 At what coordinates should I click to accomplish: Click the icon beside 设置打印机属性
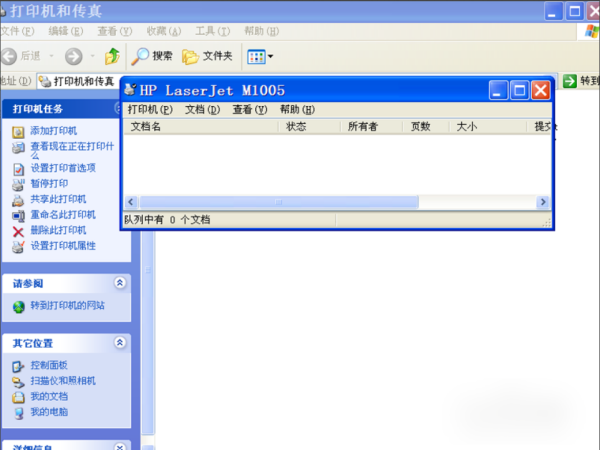tap(18, 247)
